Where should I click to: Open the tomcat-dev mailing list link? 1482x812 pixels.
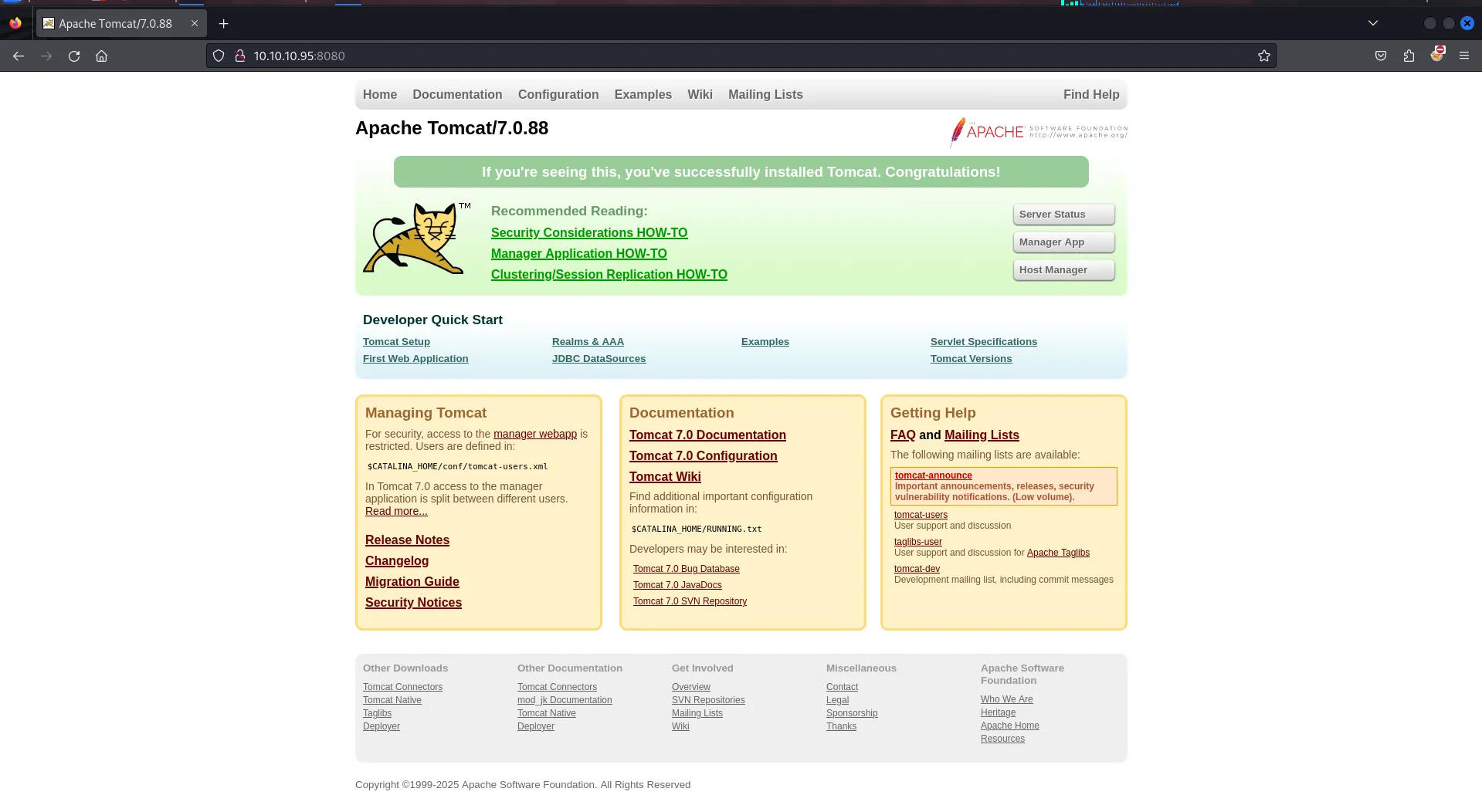tap(917, 569)
